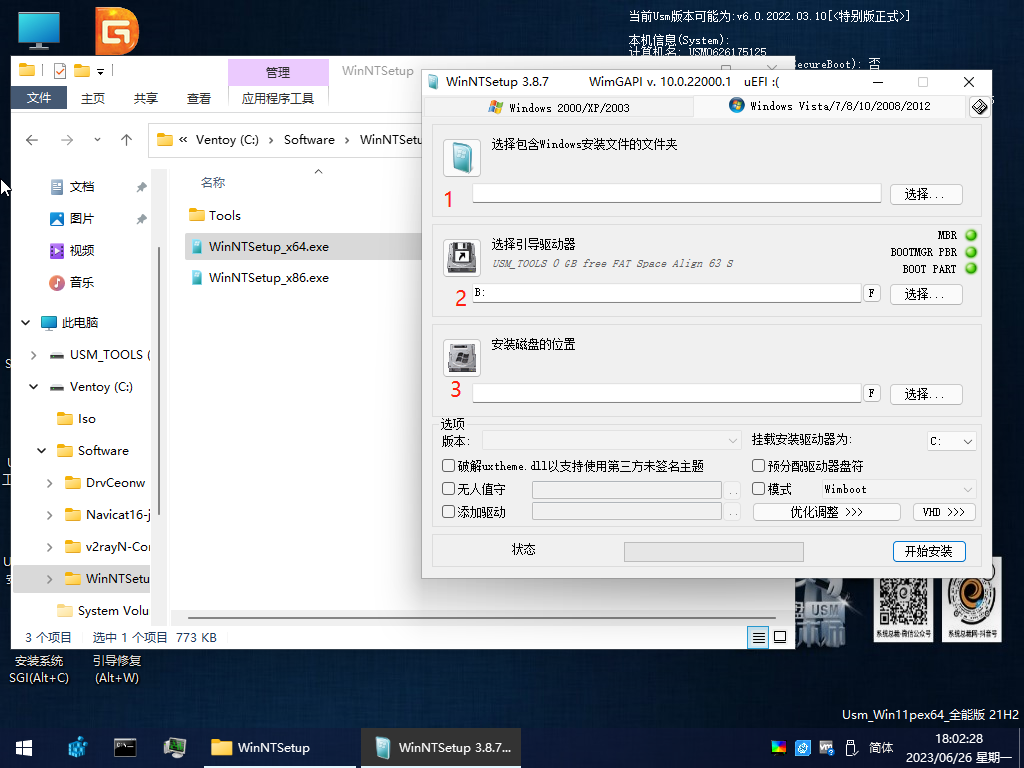Open the 查看 ribbon tab
Viewport: 1024px width, 768px height.
click(199, 98)
